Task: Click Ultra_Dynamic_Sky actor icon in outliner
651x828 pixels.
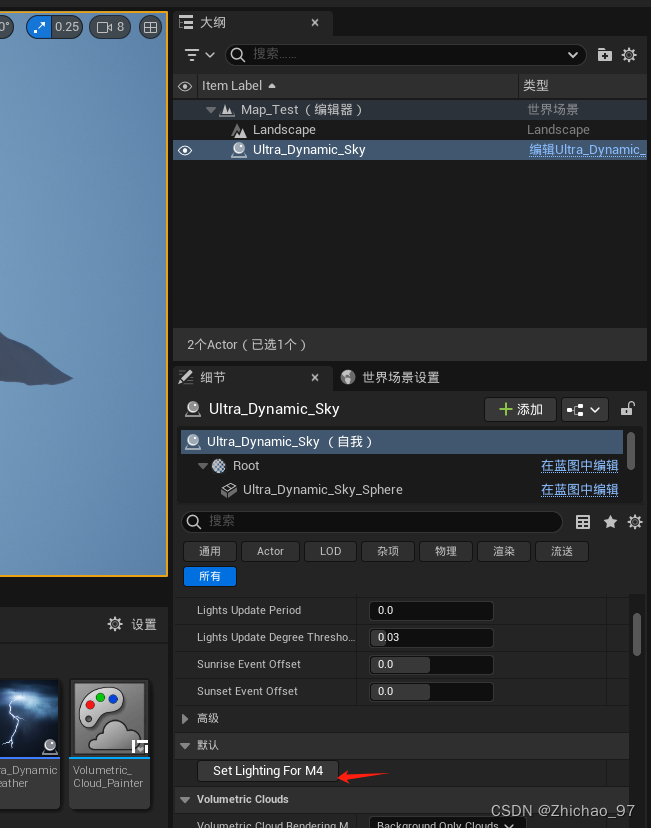Action: click(x=239, y=150)
